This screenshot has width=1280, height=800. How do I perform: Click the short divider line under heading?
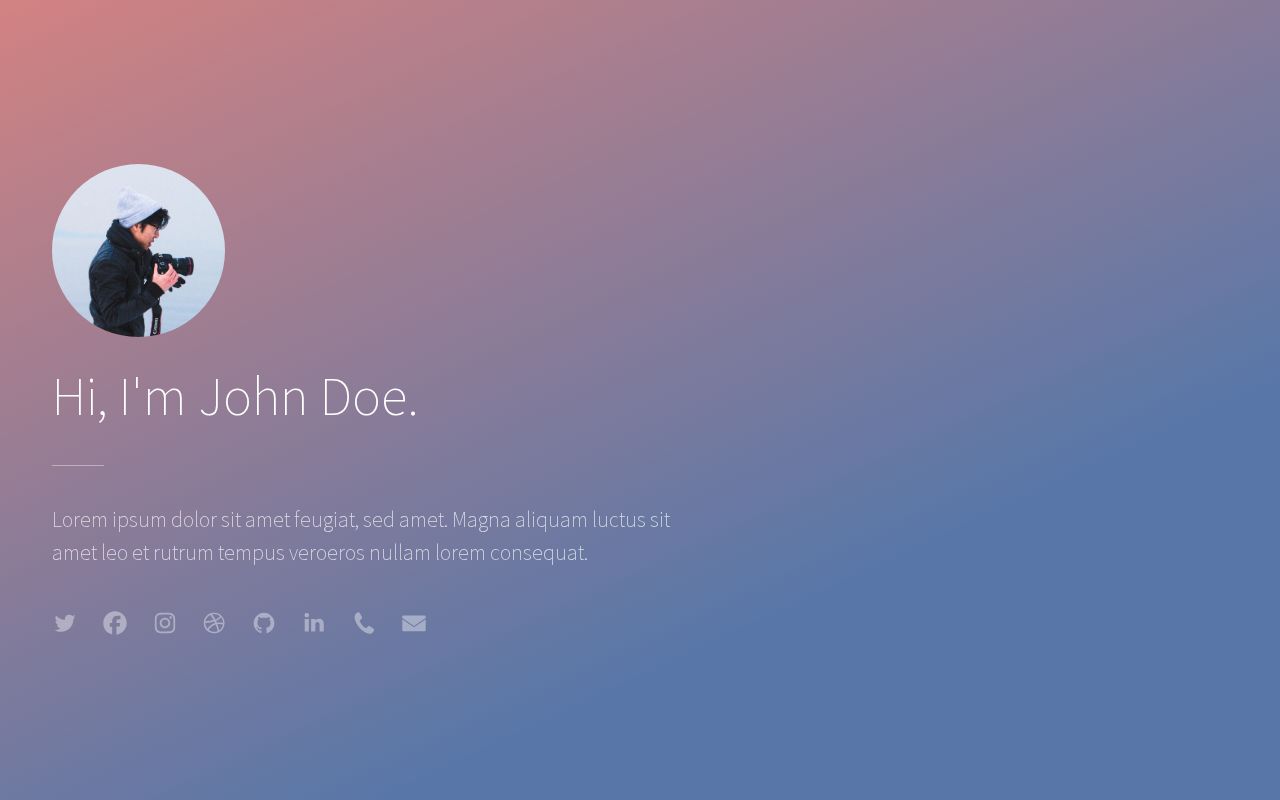(78, 466)
